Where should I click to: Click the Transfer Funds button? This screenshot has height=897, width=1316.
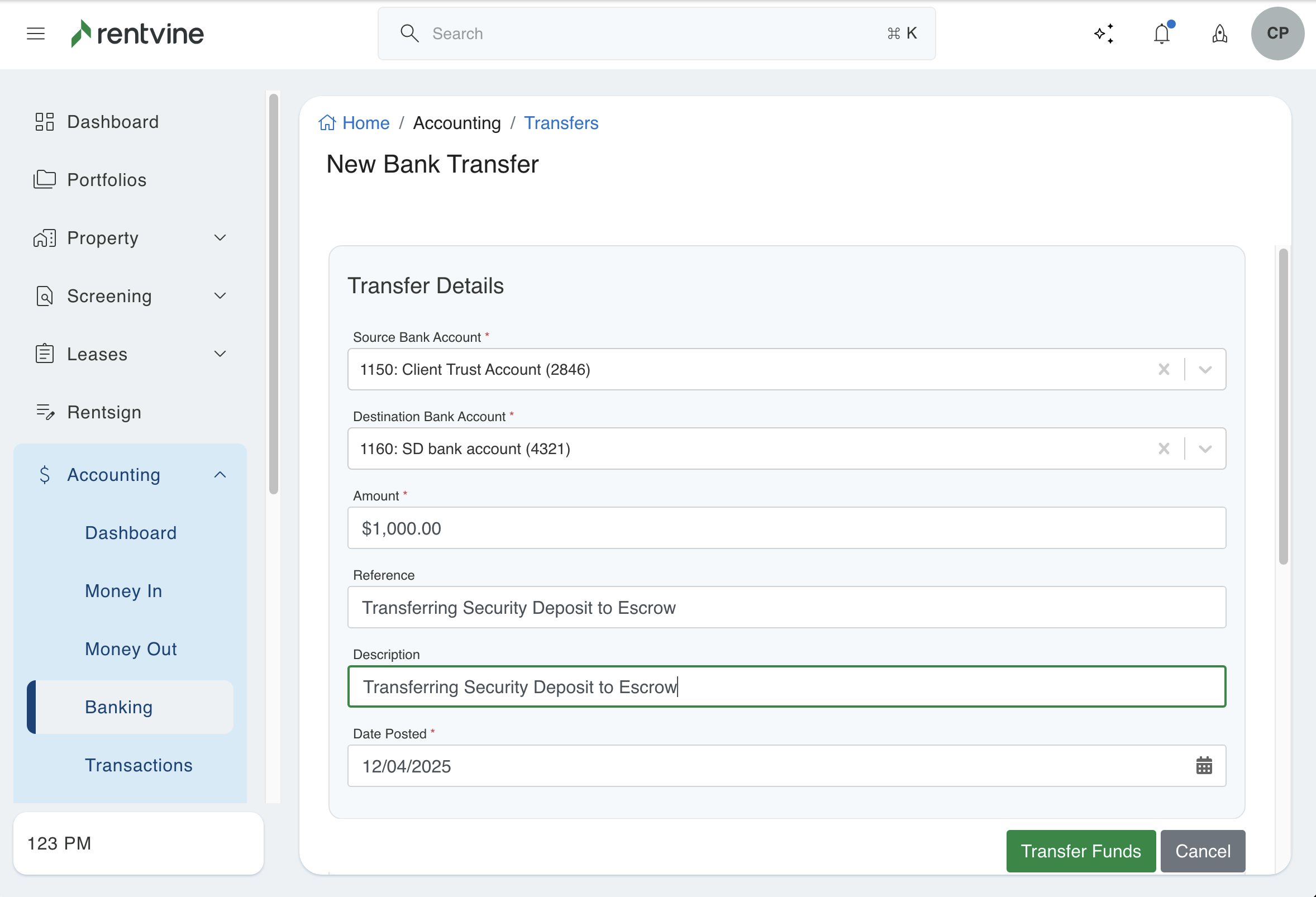(1080, 851)
